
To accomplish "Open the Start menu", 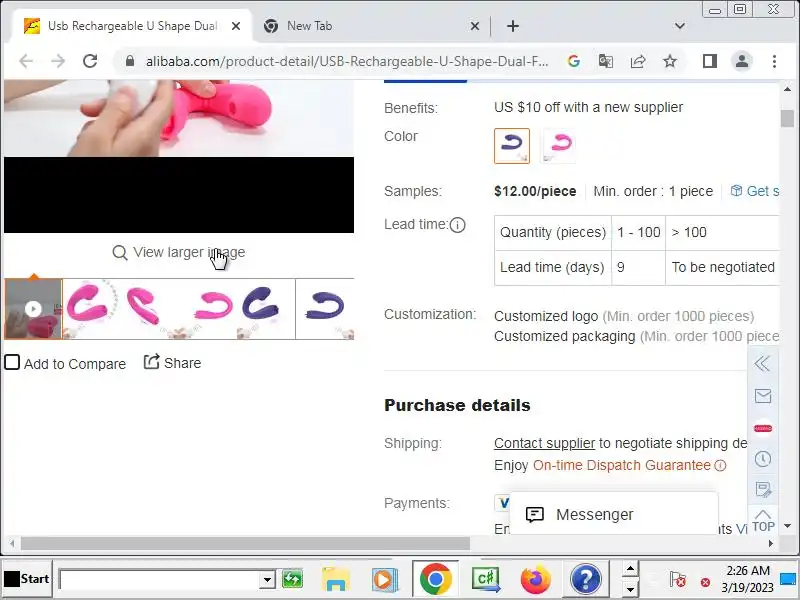I will point(27,579).
